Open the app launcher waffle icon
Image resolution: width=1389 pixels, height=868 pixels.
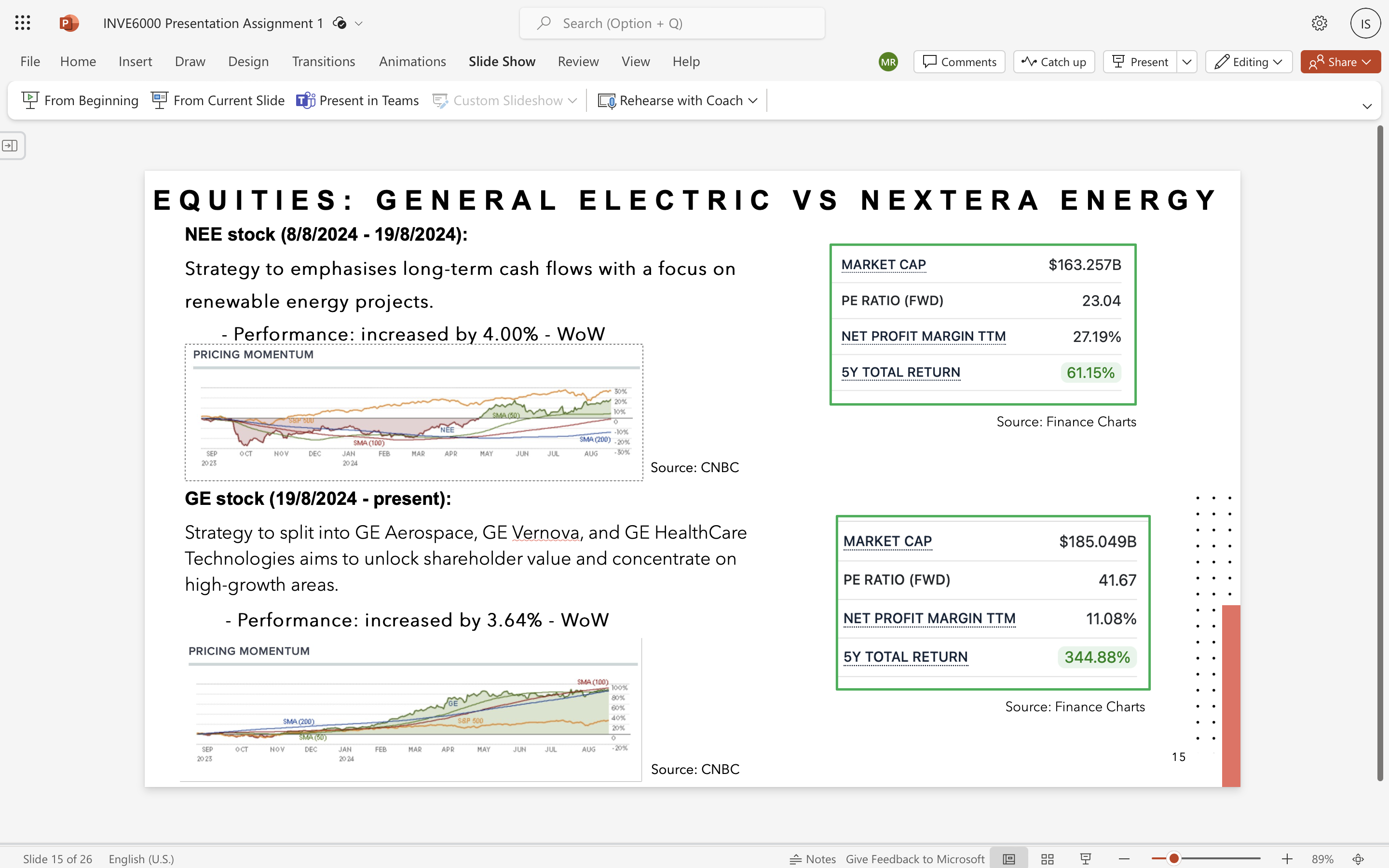click(22, 23)
